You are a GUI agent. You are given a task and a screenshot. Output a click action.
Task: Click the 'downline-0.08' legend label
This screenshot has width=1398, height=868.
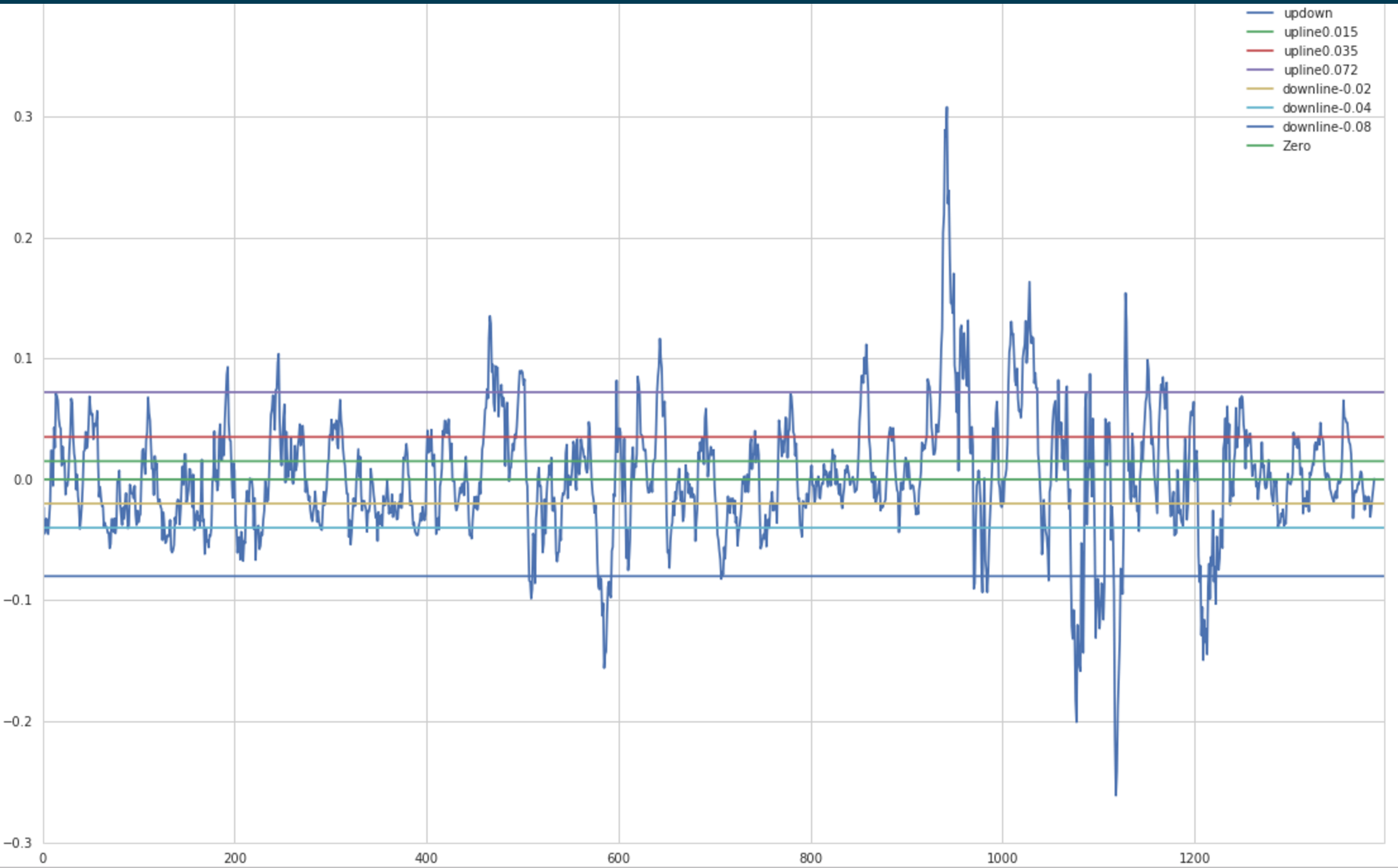(1327, 127)
